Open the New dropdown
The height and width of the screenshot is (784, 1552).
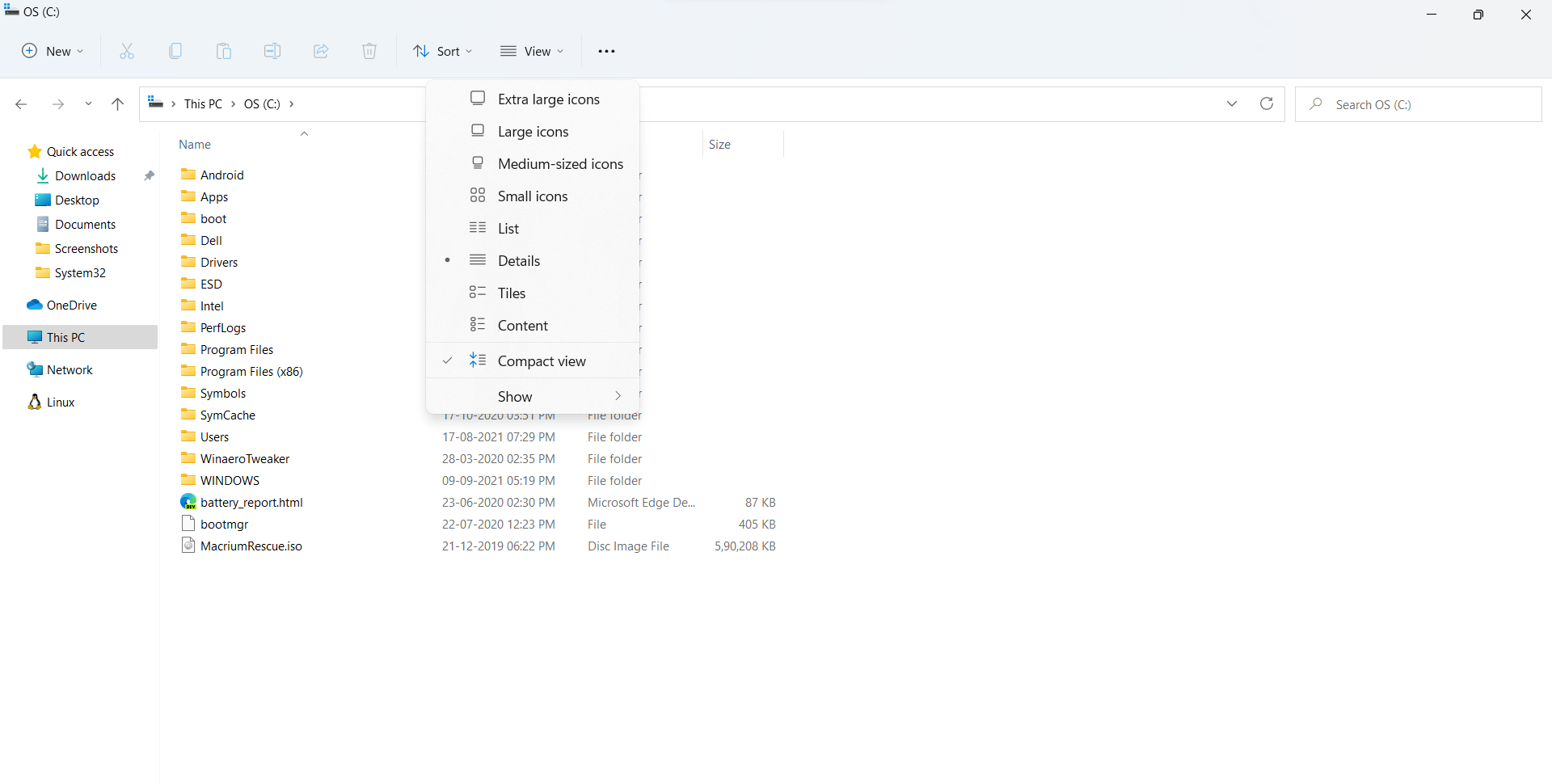tap(53, 51)
